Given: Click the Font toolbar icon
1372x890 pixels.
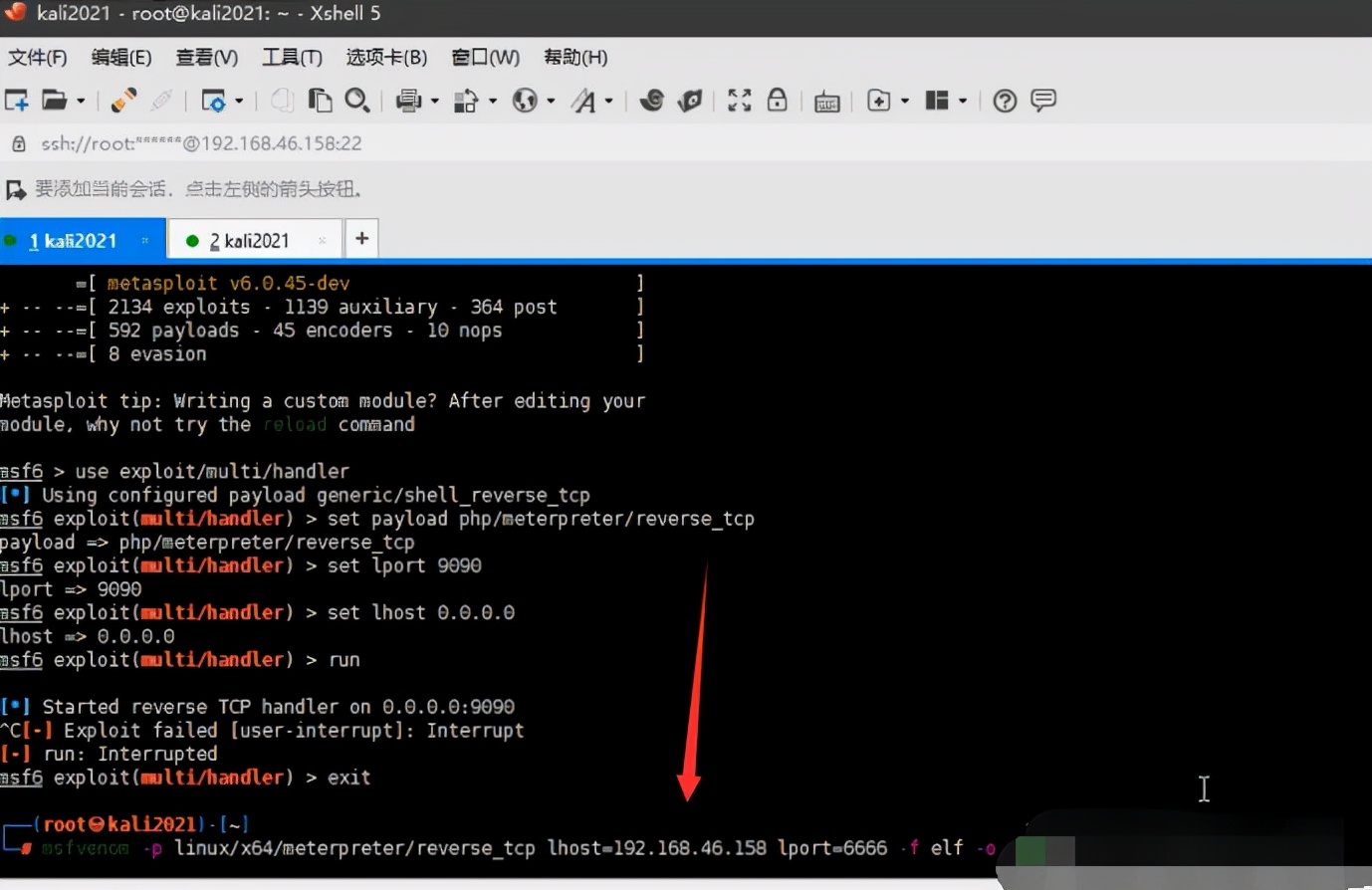Looking at the screenshot, I should tap(583, 100).
